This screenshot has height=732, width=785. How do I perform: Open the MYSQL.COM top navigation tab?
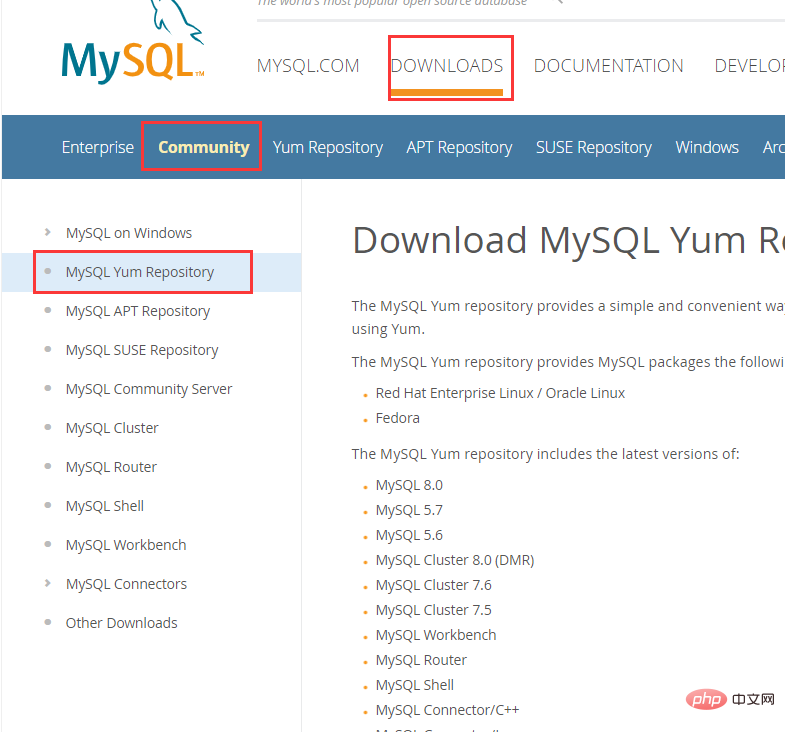coord(308,66)
